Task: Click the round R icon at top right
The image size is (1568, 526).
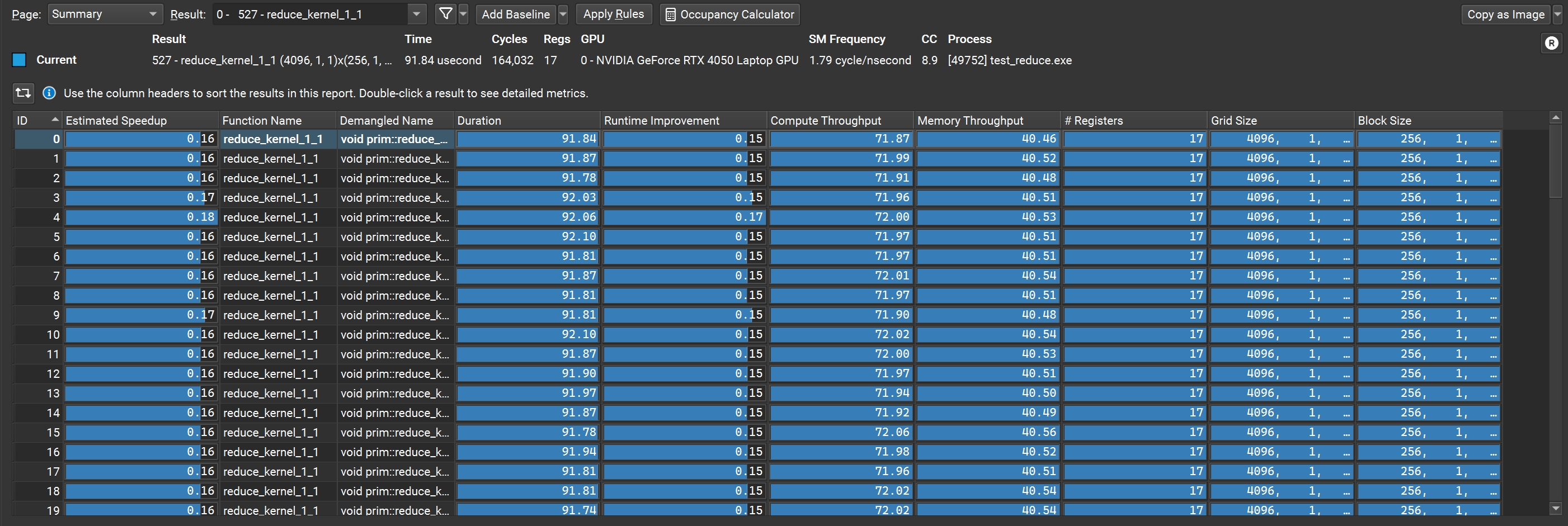Action: [x=1552, y=43]
